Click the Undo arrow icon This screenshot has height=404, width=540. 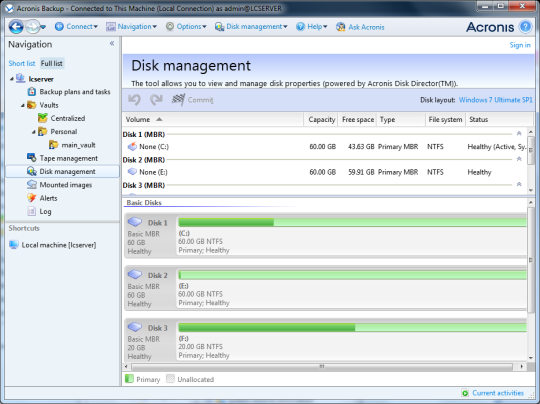pos(134,100)
